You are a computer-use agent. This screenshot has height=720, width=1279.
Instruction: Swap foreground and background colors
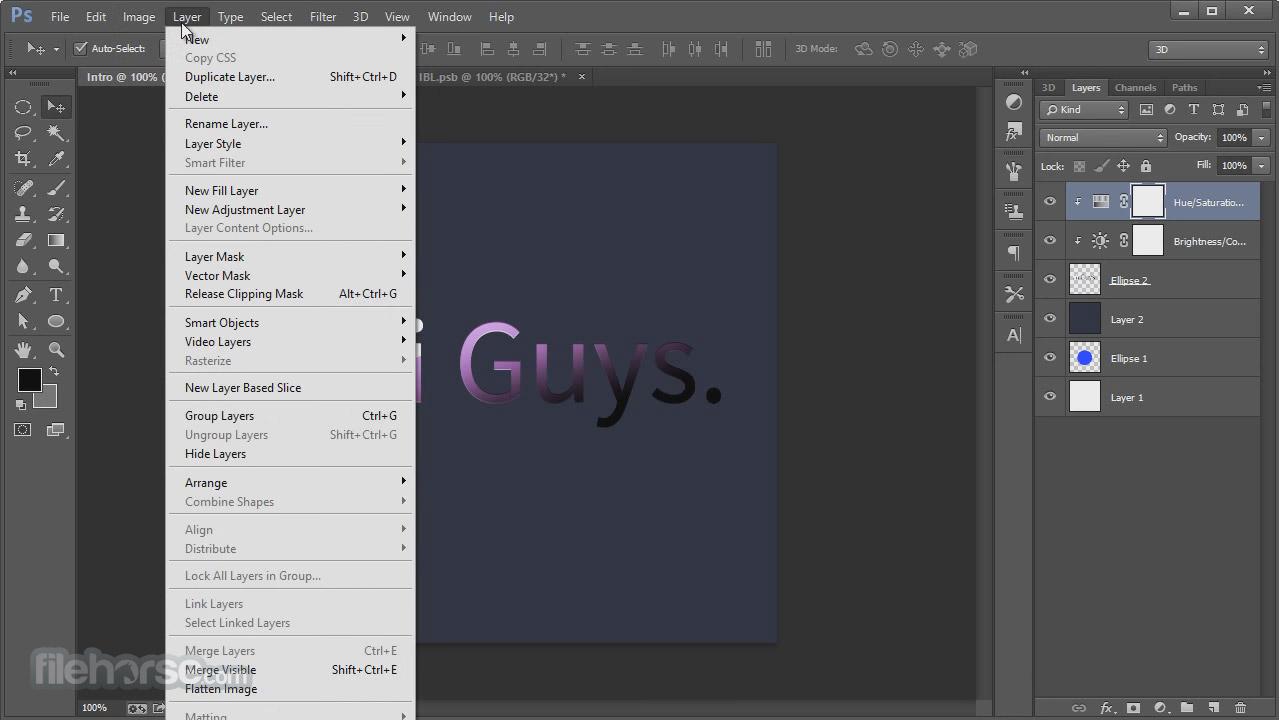coord(54,371)
